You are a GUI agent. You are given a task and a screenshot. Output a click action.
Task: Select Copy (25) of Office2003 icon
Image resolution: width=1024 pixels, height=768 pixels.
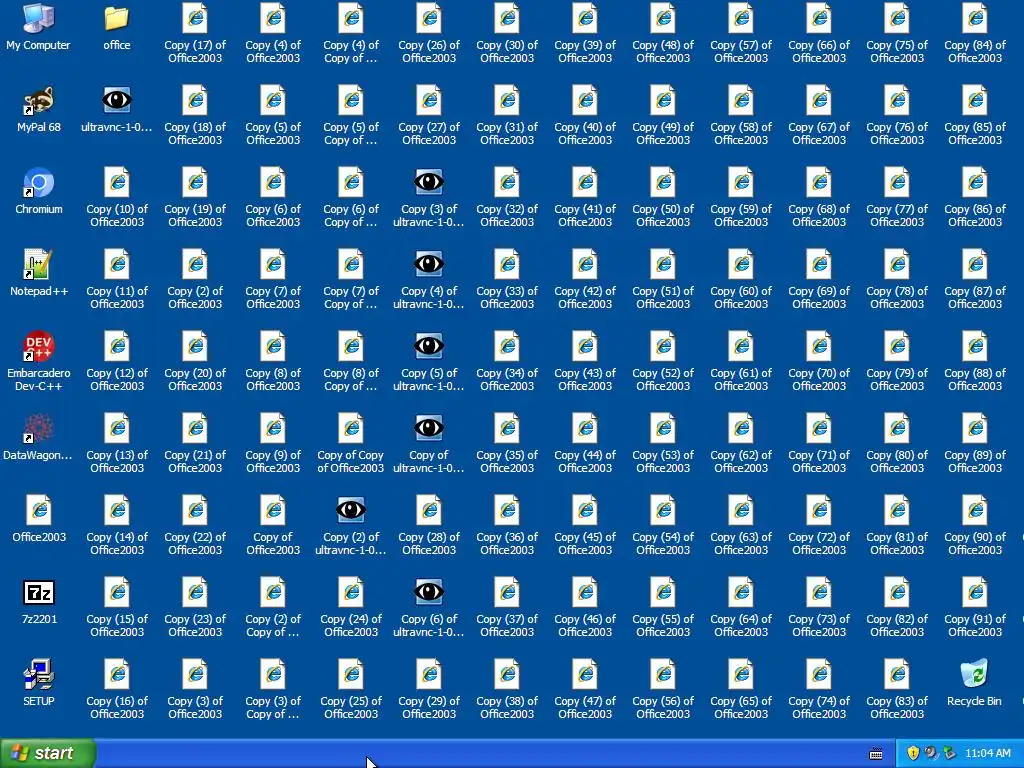(x=351, y=675)
